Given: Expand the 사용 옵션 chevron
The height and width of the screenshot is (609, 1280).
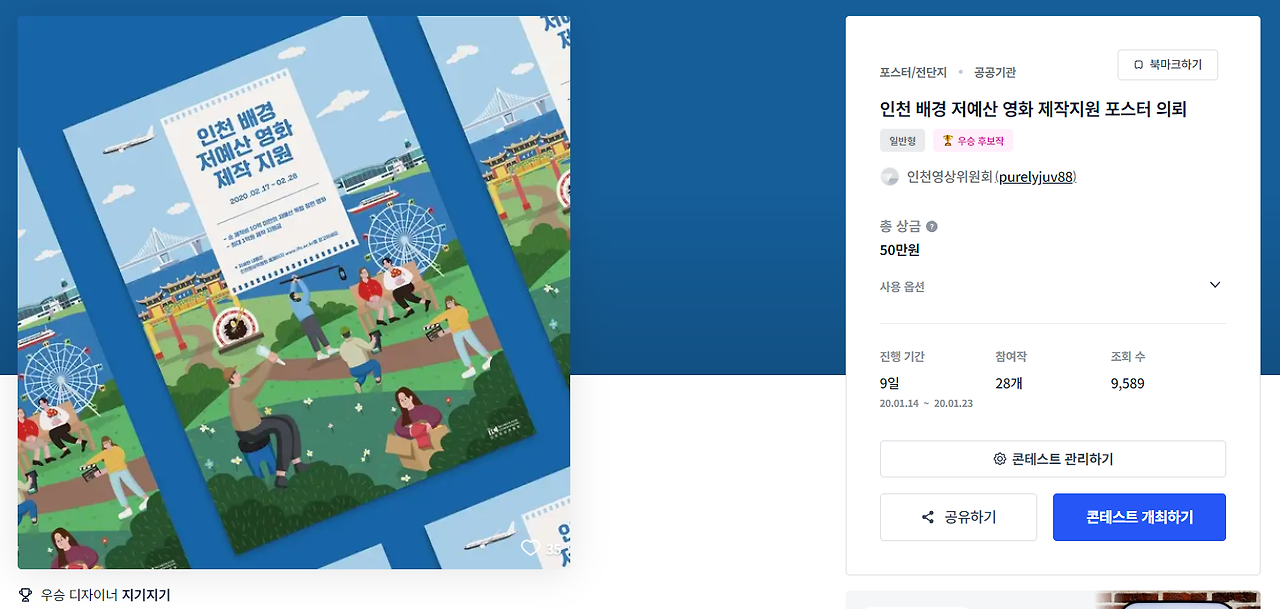Looking at the screenshot, I should (1215, 285).
